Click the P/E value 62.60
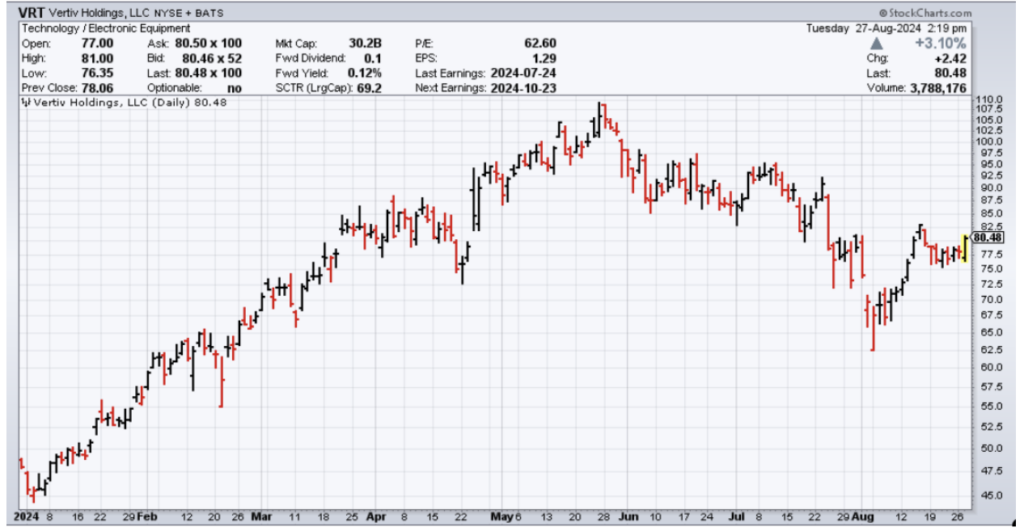 point(540,44)
